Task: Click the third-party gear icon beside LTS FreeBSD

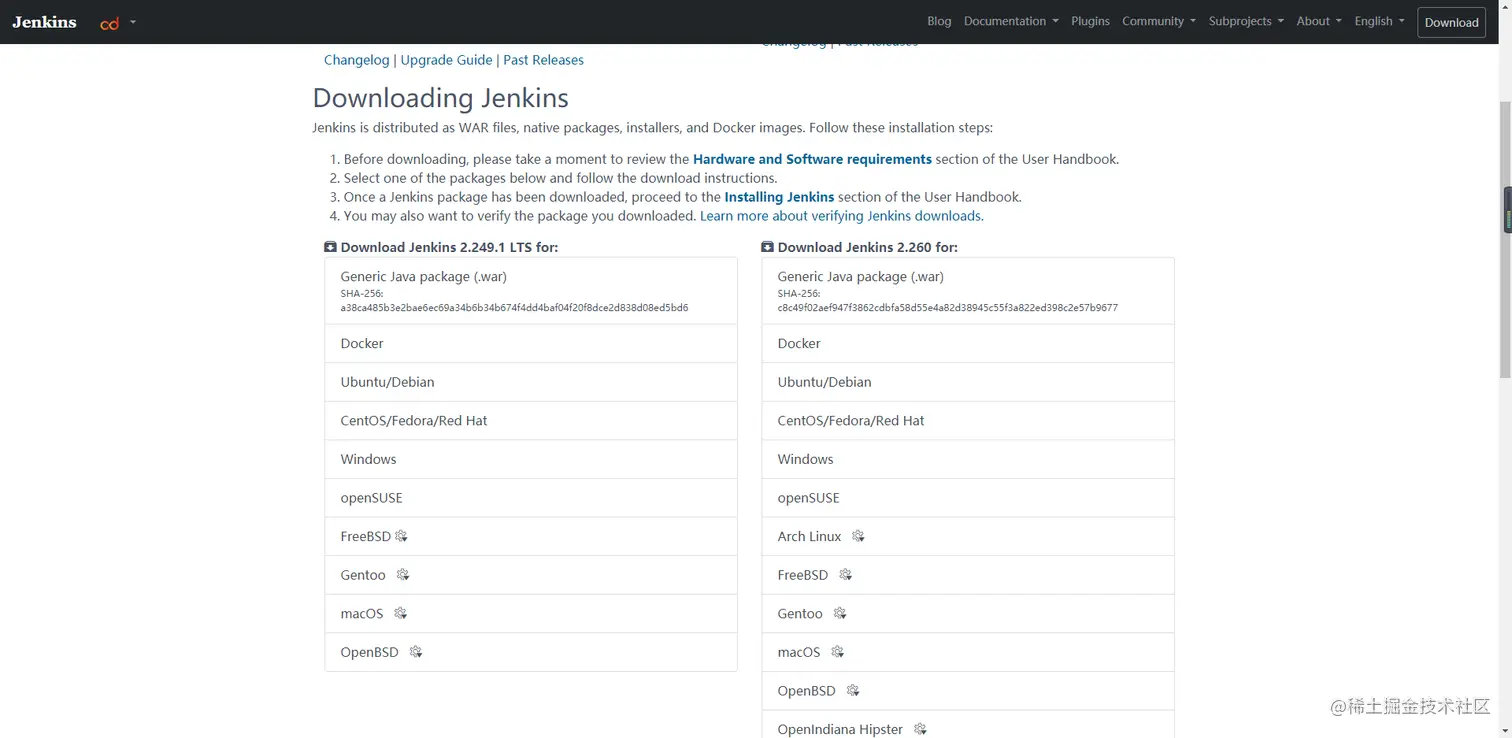Action: tap(401, 536)
